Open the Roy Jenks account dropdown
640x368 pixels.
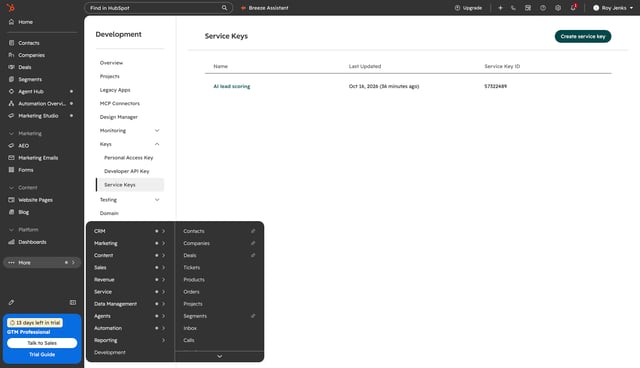point(613,8)
